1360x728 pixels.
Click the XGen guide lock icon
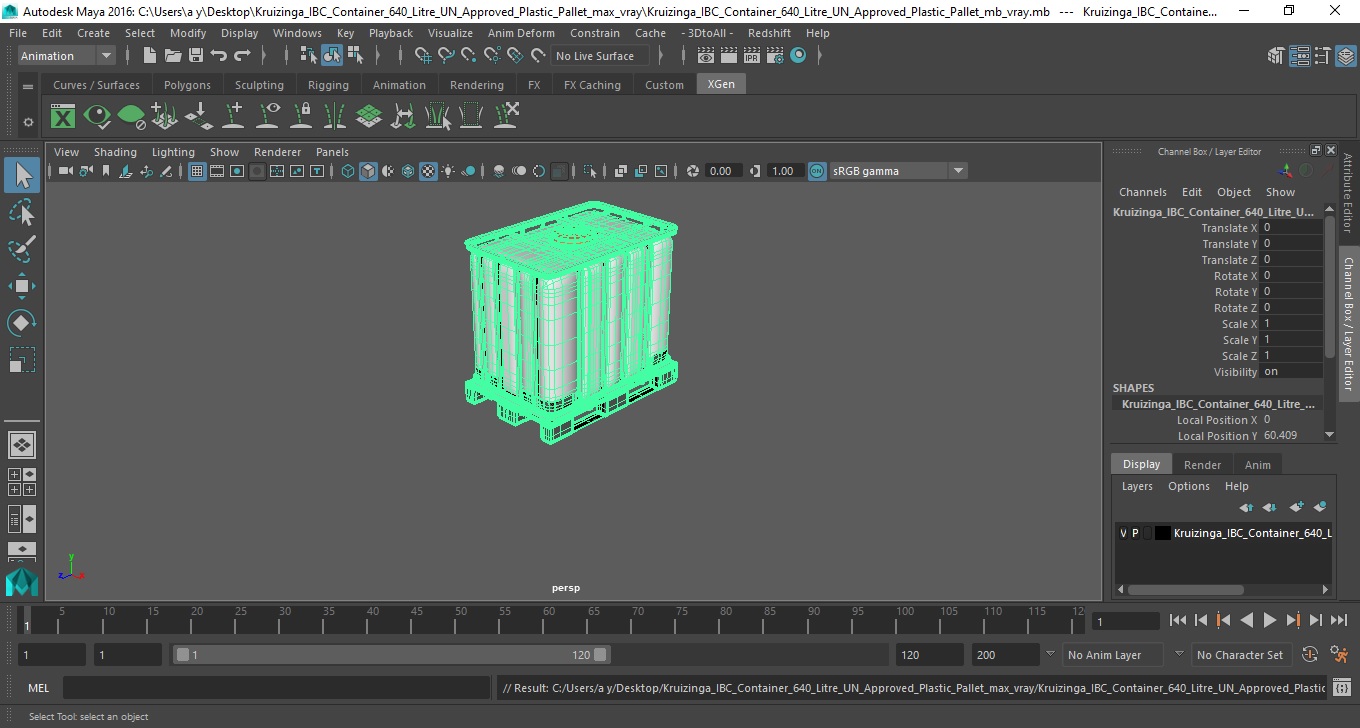(x=301, y=117)
